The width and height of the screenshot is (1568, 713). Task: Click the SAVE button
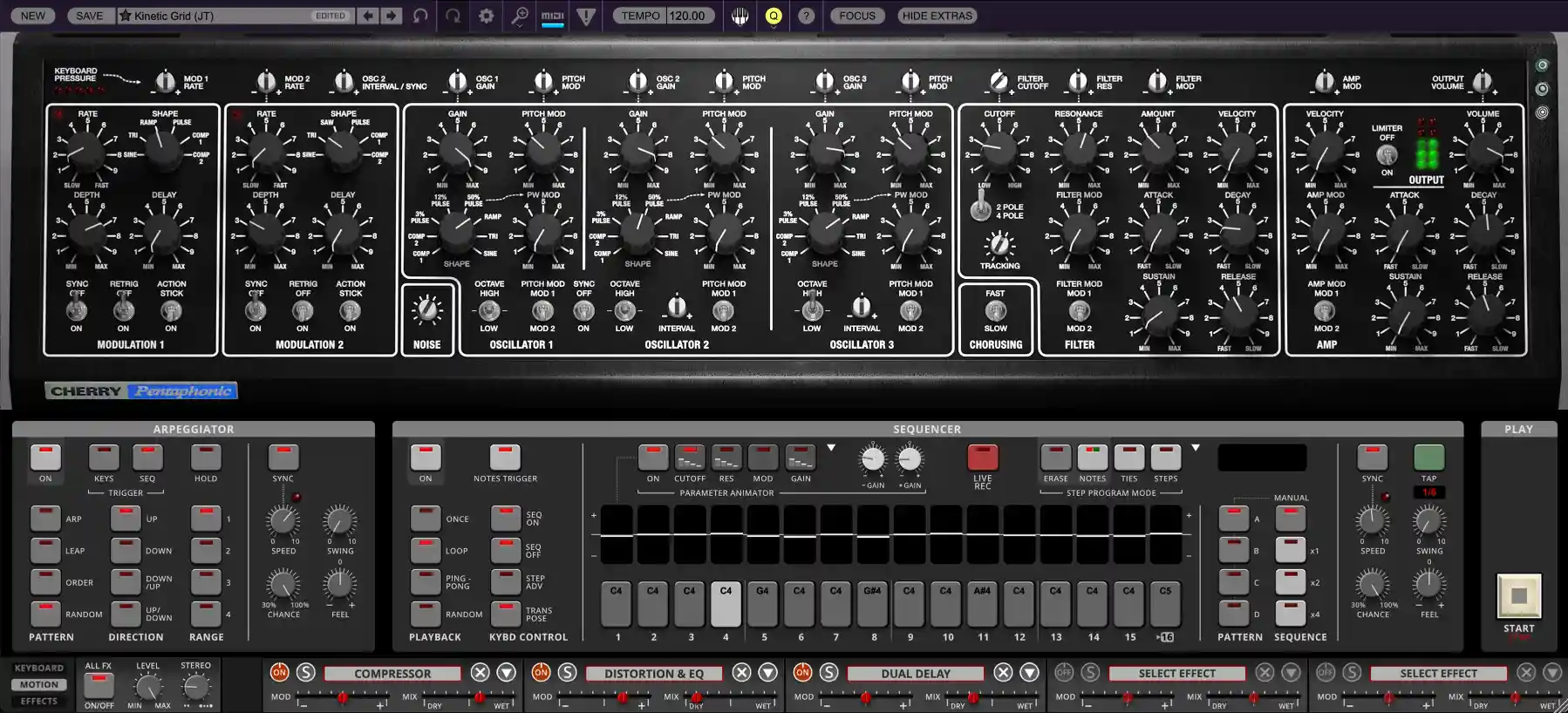(89, 16)
